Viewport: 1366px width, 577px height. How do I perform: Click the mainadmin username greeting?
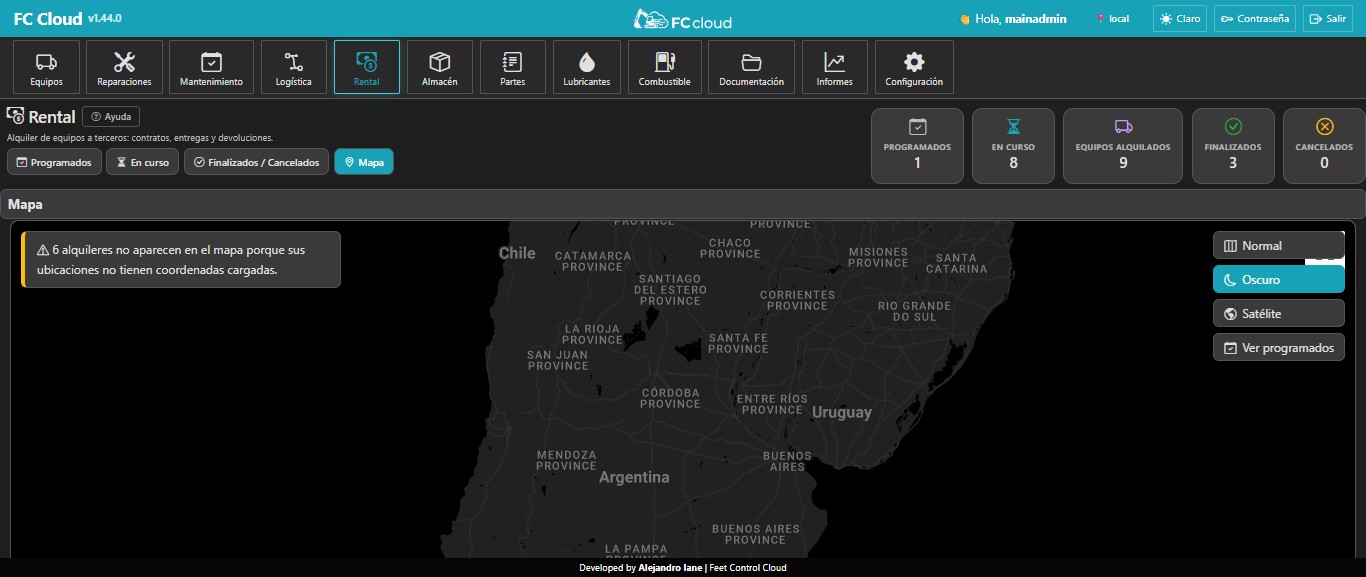1036,19
